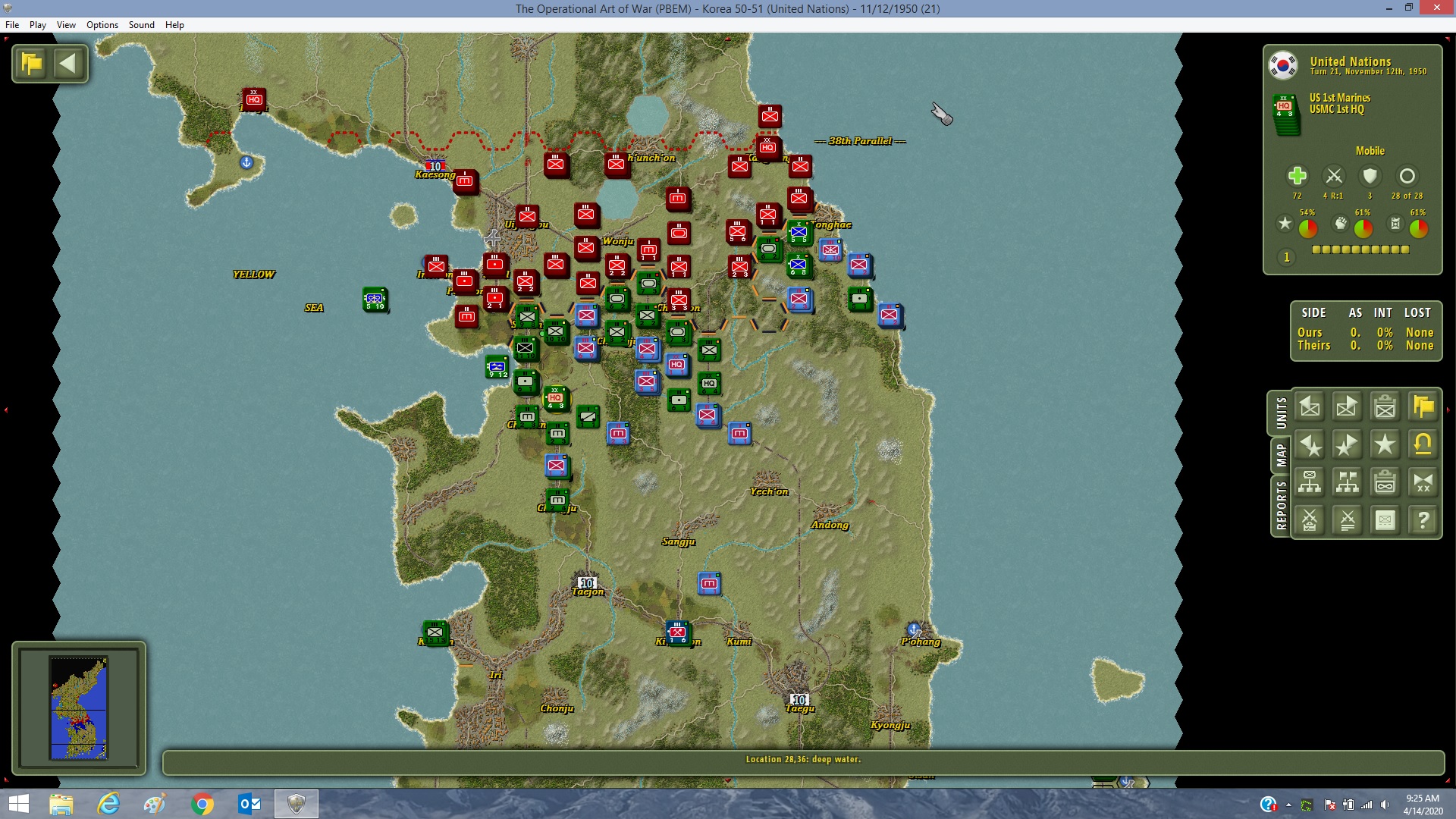Go to next formation (right arrow with star)
1456x819 pixels.
coord(1348,445)
